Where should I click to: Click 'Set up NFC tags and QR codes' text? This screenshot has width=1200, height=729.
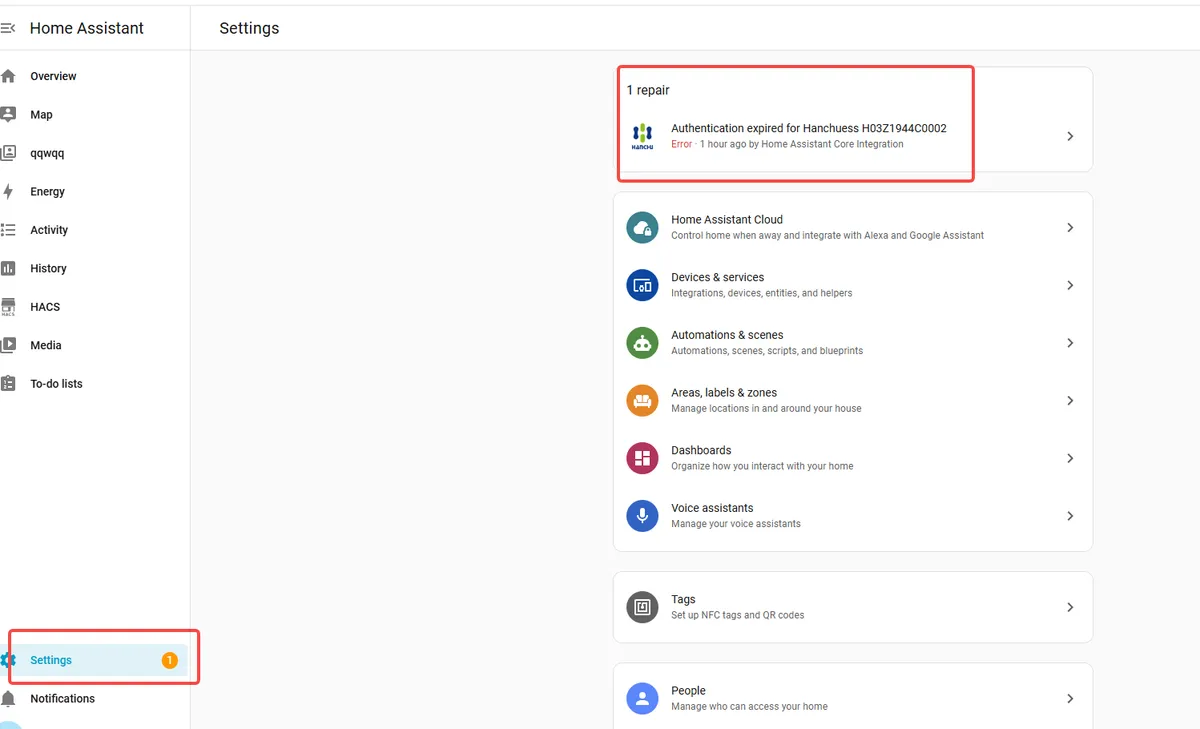coord(738,615)
